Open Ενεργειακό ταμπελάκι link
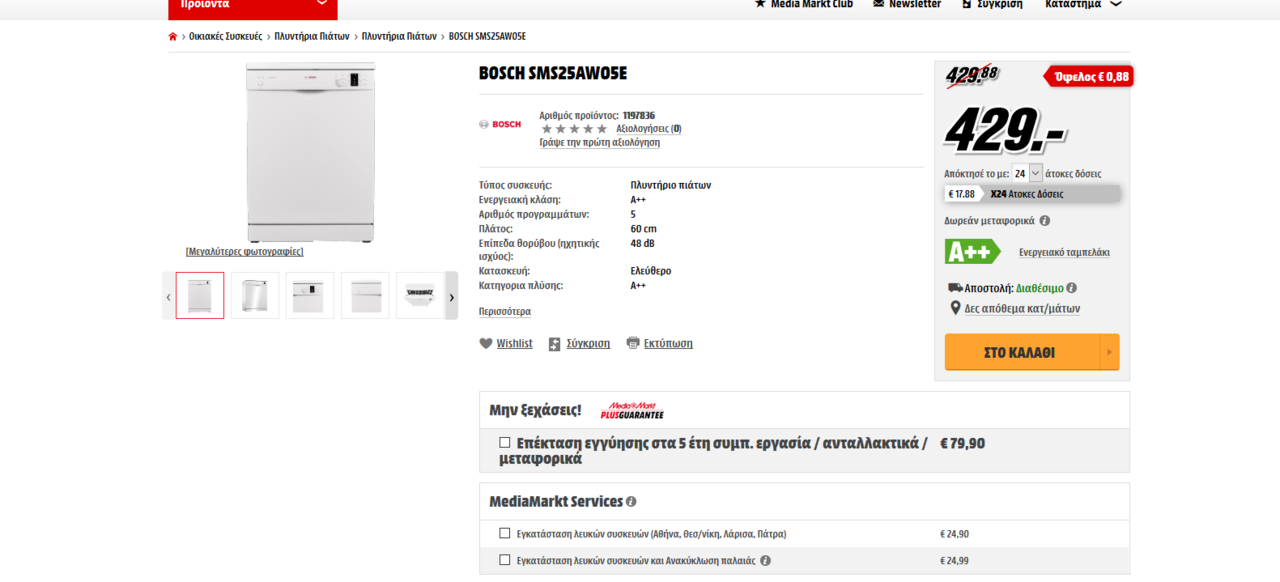Image resolution: width=1280 pixels, height=582 pixels. point(1064,252)
